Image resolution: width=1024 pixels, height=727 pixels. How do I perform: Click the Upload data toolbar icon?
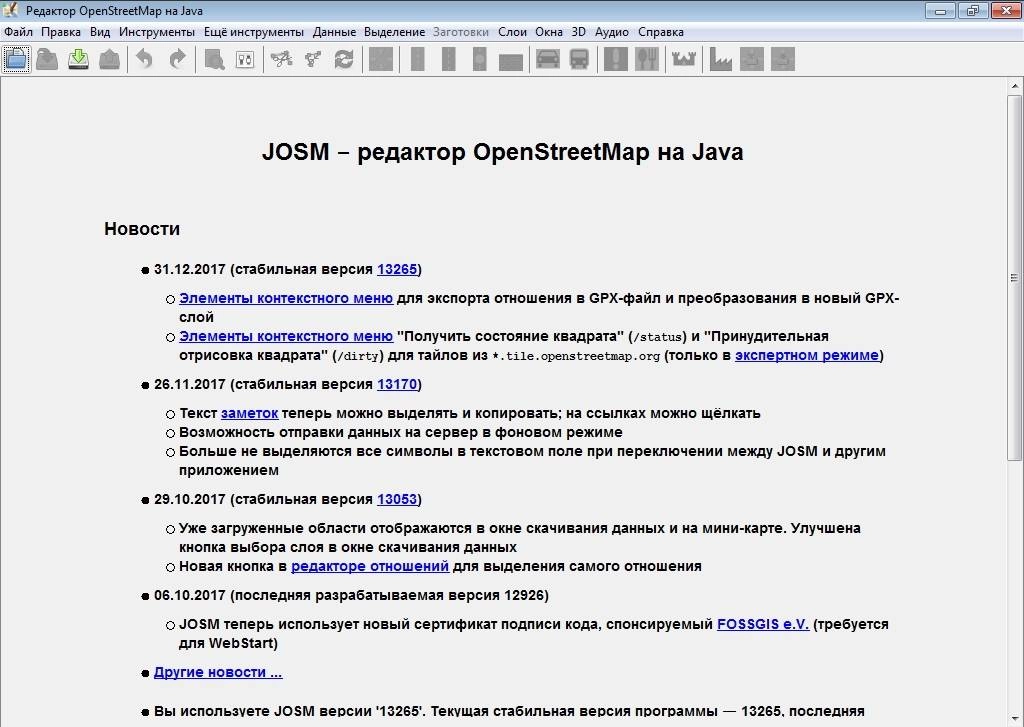pyautogui.click(x=109, y=59)
